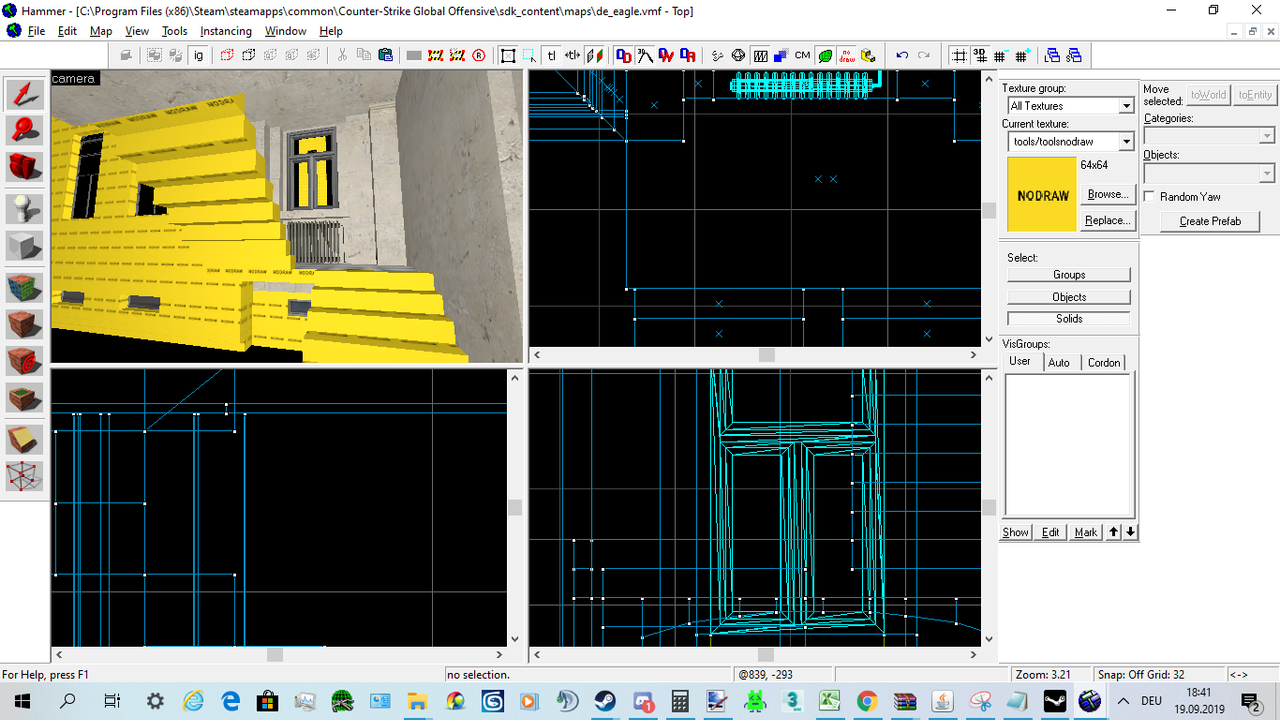This screenshot has width=1280, height=720.
Task: Click the Load Window State icon
Action: pos(1052,55)
